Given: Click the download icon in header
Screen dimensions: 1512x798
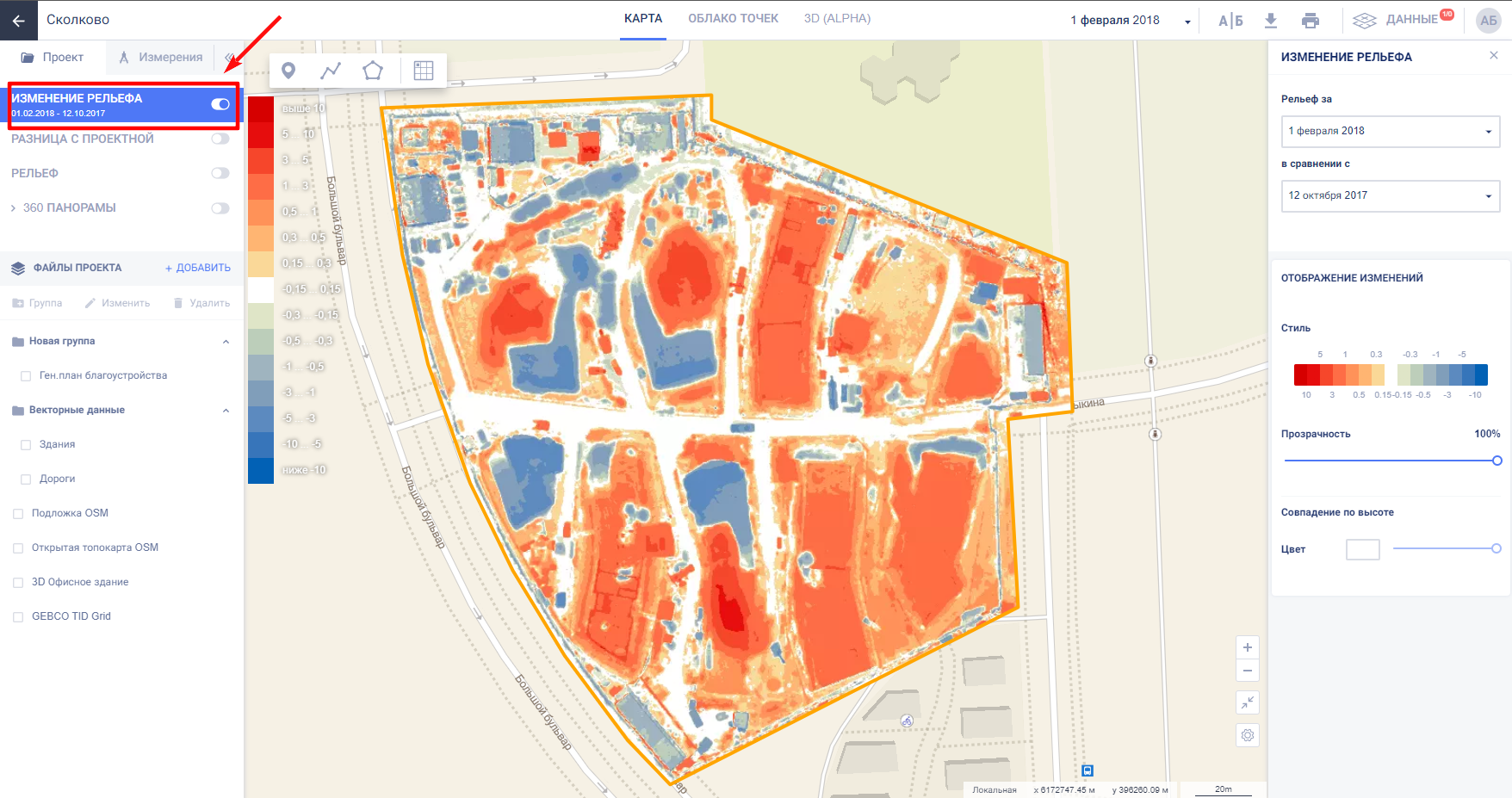Looking at the screenshot, I should click(x=1270, y=21).
